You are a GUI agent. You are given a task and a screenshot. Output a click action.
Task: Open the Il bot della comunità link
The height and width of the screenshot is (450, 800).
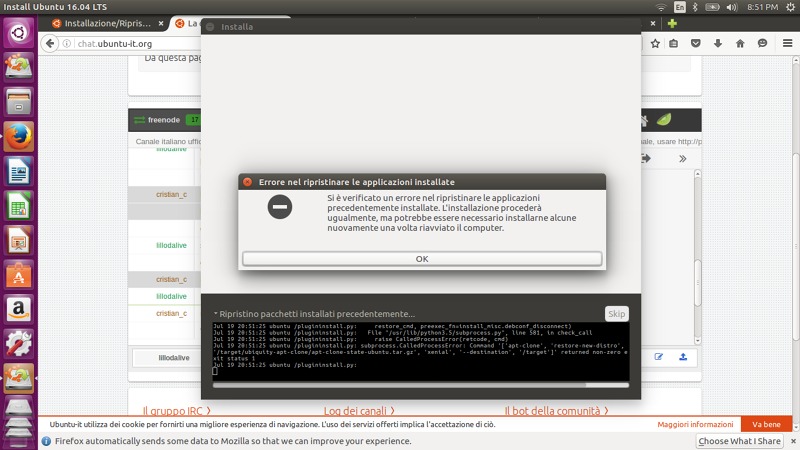point(557,411)
